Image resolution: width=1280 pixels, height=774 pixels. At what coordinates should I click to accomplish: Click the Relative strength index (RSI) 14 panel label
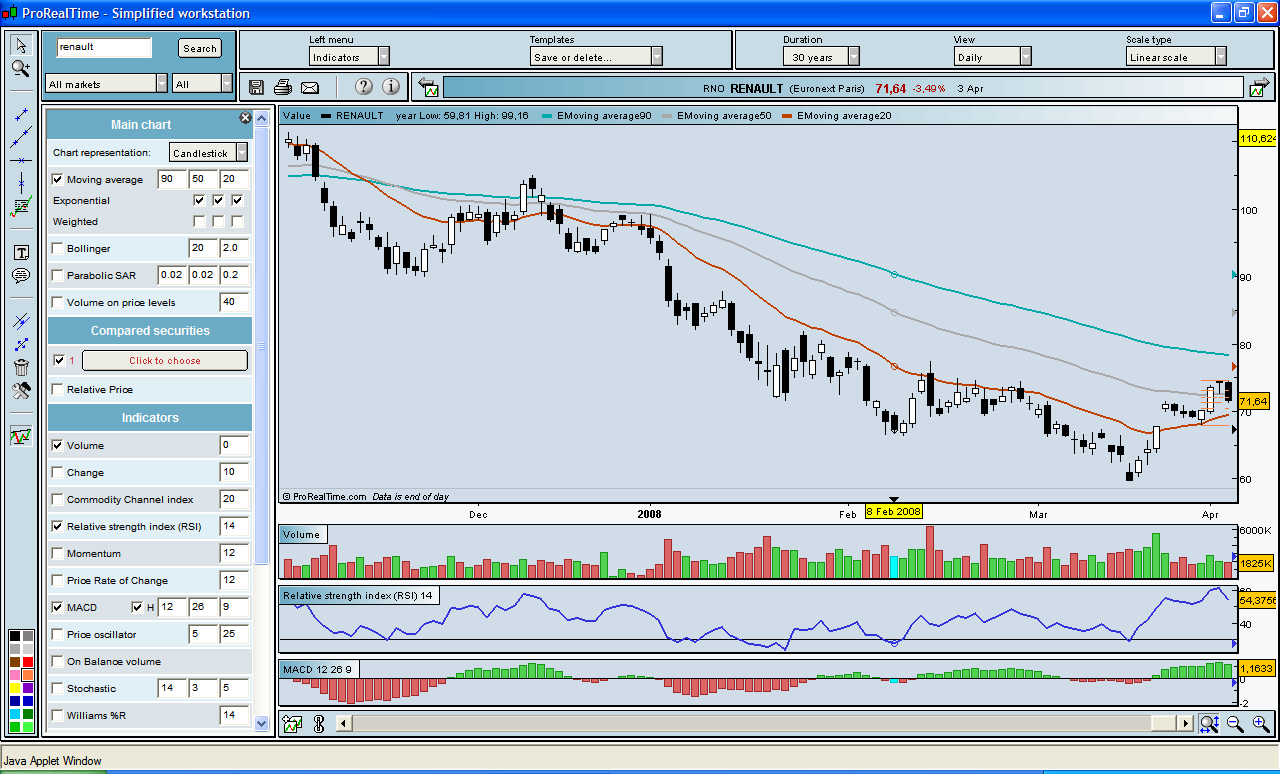(x=358, y=596)
